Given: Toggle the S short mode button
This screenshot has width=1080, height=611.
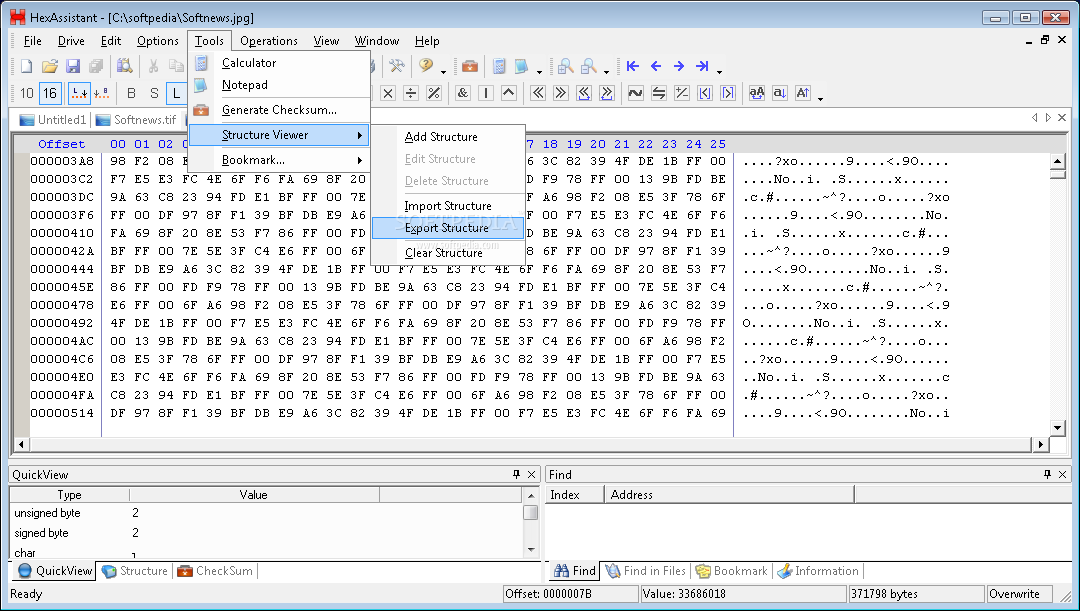Looking at the screenshot, I should pyautogui.click(x=154, y=93).
